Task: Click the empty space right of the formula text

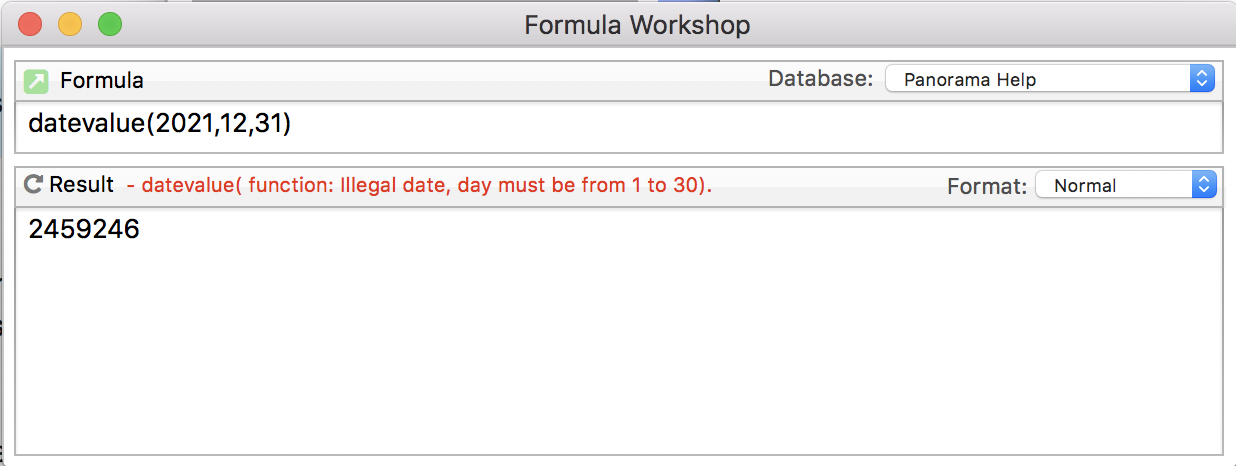Action: click(x=750, y=125)
